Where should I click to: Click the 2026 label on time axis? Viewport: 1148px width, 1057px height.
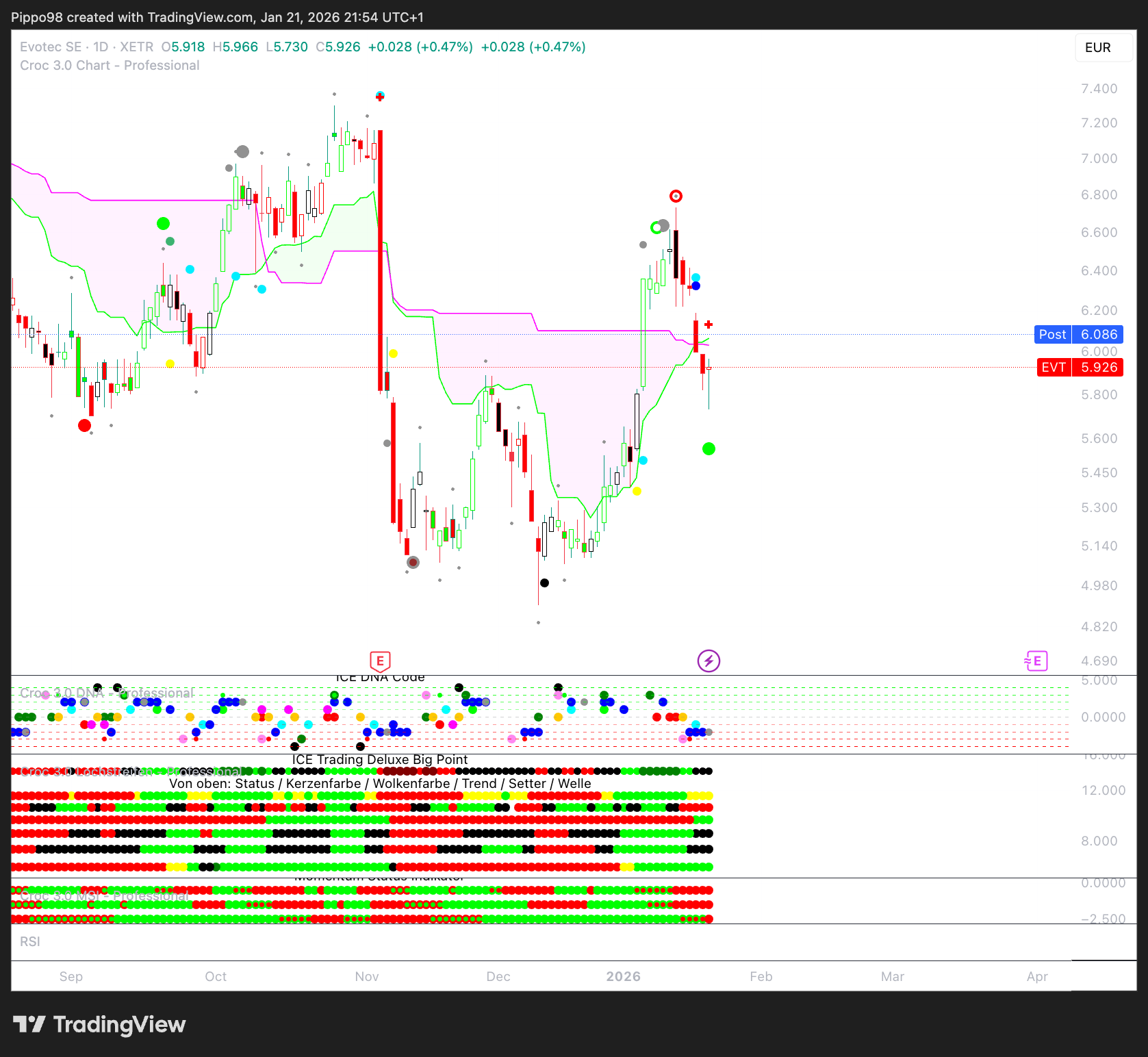tap(623, 977)
